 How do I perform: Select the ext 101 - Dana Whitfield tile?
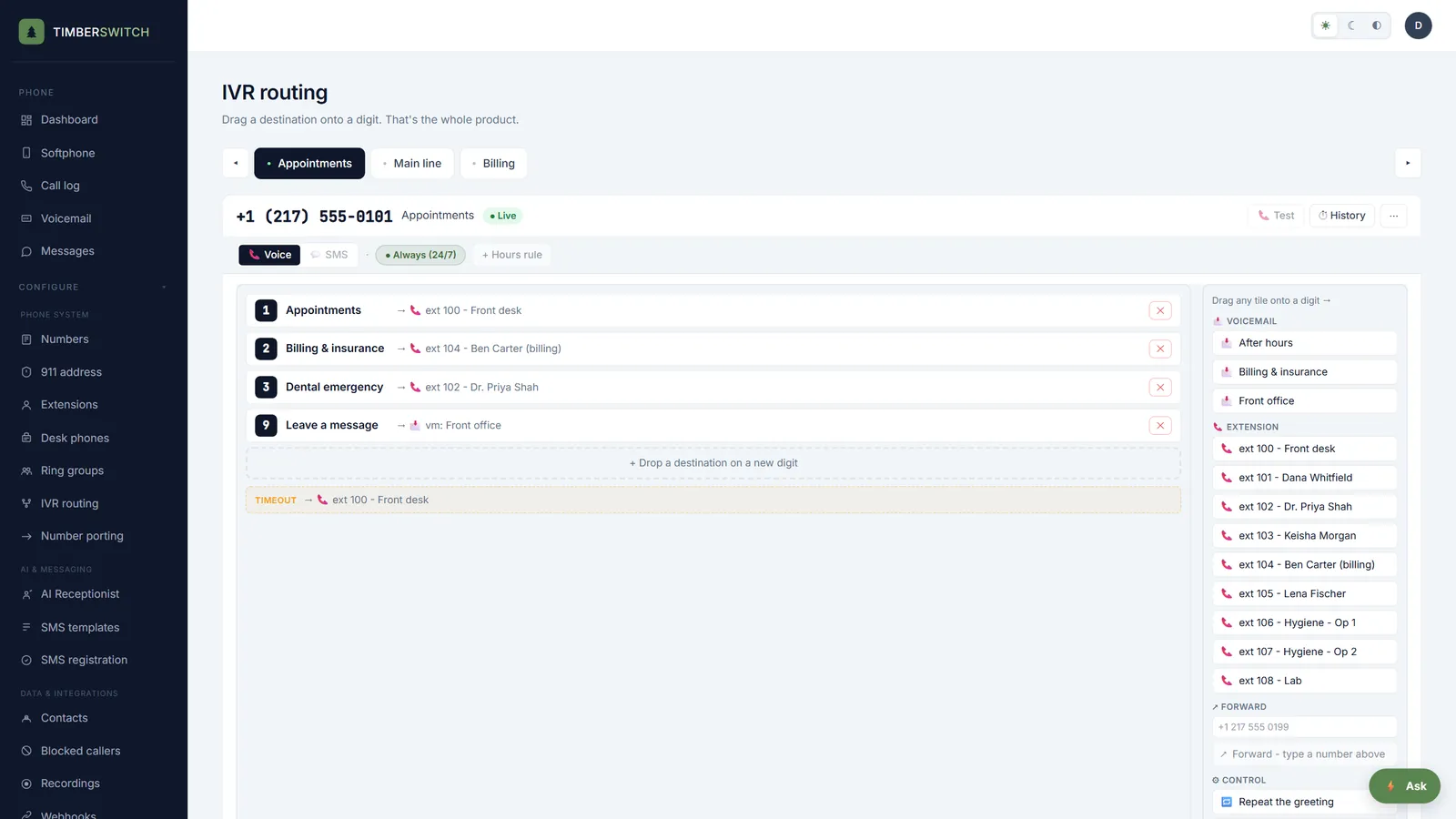coord(1304,478)
